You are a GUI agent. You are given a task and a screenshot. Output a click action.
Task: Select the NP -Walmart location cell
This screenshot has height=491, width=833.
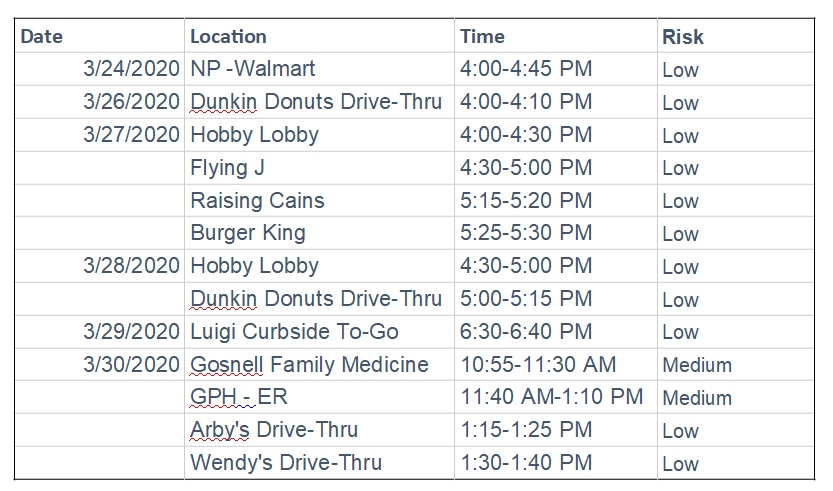319,69
